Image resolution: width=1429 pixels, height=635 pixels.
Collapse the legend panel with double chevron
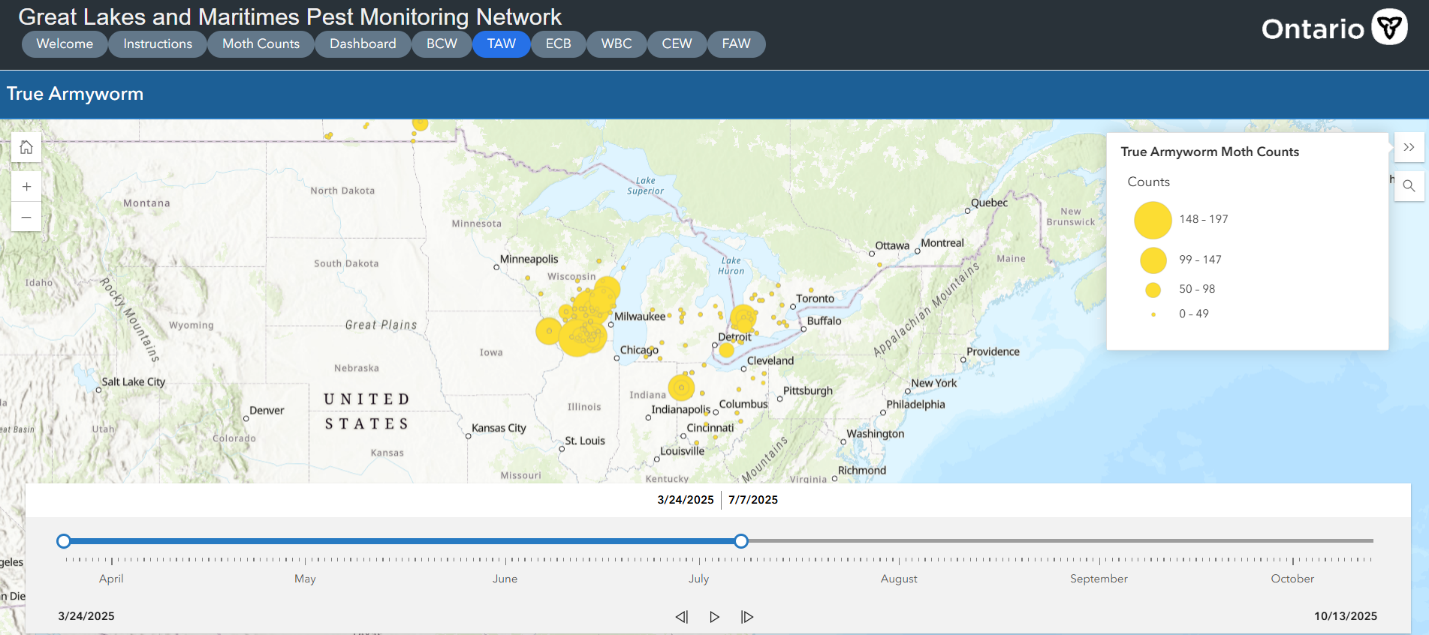pos(1409,147)
